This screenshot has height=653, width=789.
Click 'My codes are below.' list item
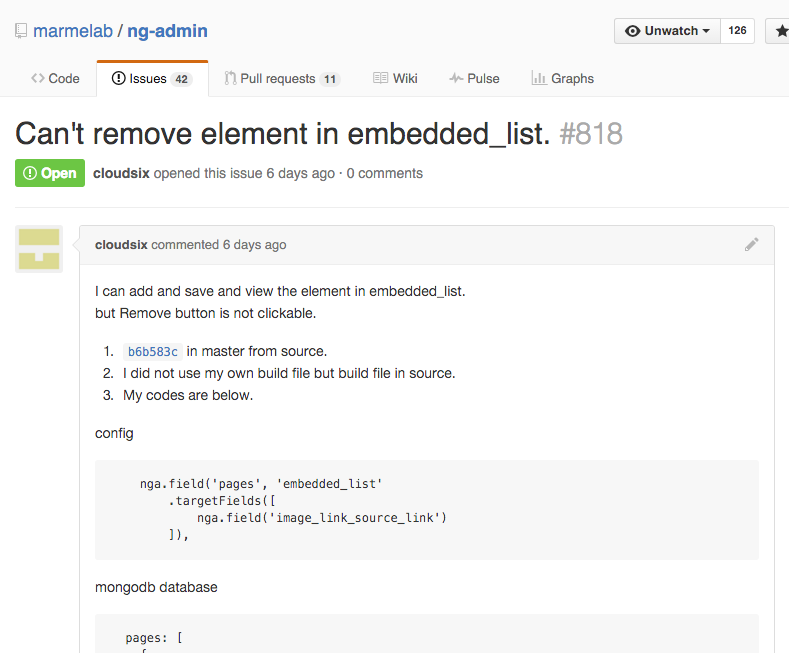coord(188,395)
